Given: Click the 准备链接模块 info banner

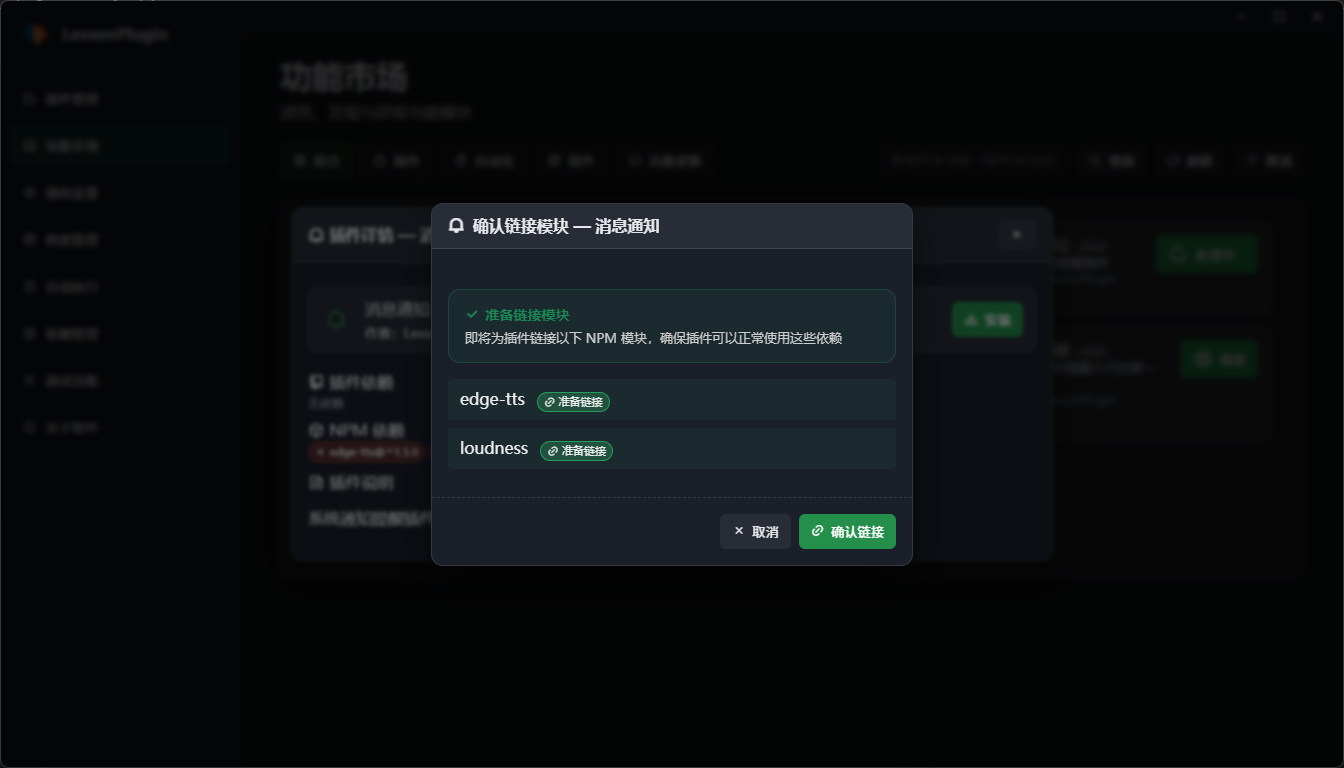Looking at the screenshot, I should coord(672,326).
